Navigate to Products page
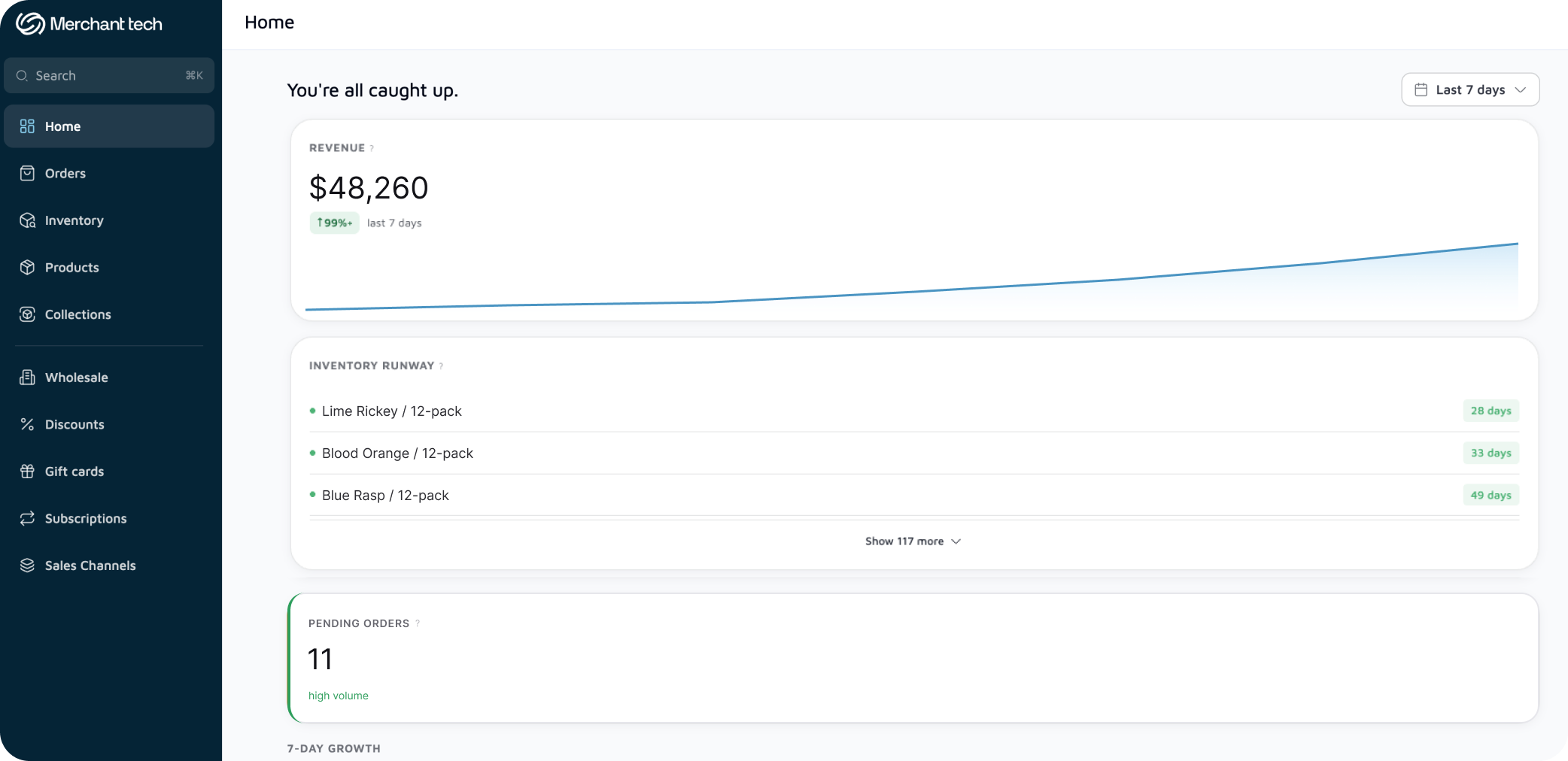This screenshot has height=761, width=1568. 109,268
